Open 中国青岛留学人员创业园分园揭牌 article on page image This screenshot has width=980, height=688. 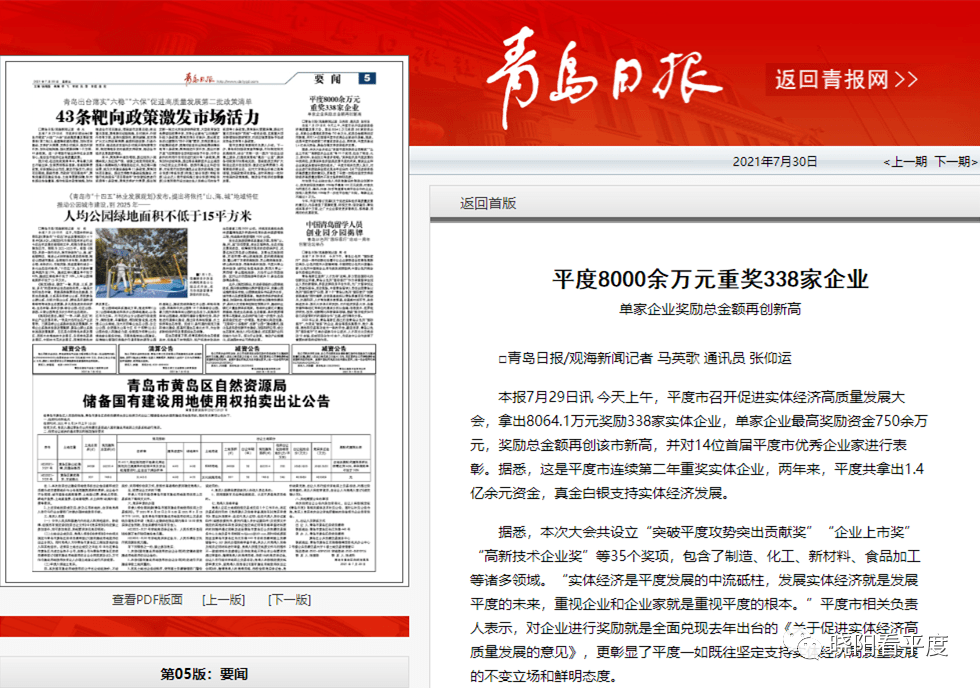click(334, 228)
